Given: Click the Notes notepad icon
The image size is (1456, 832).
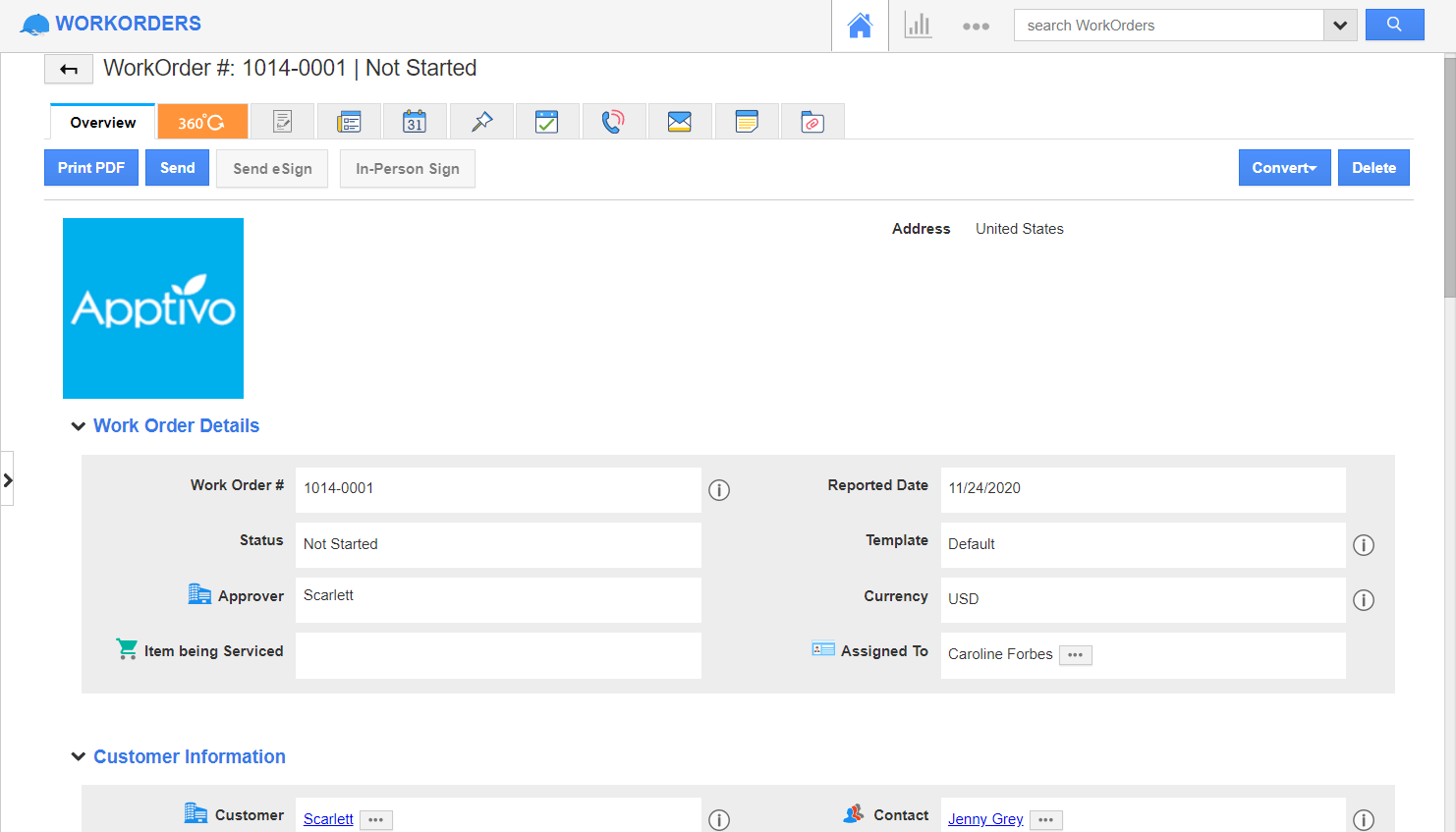Looking at the screenshot, I should (747, 120).
